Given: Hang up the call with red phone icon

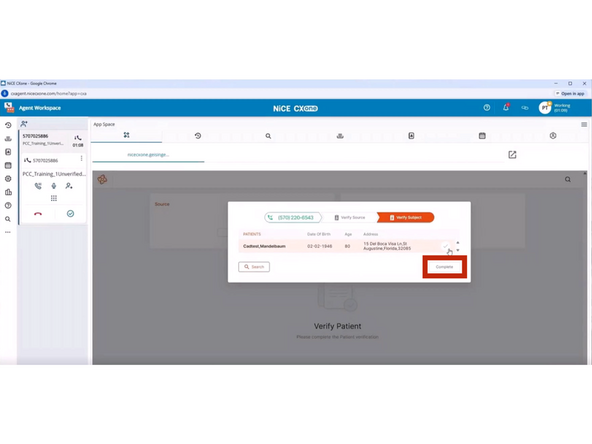Looking at the screenshot, I should pos(38,214).
